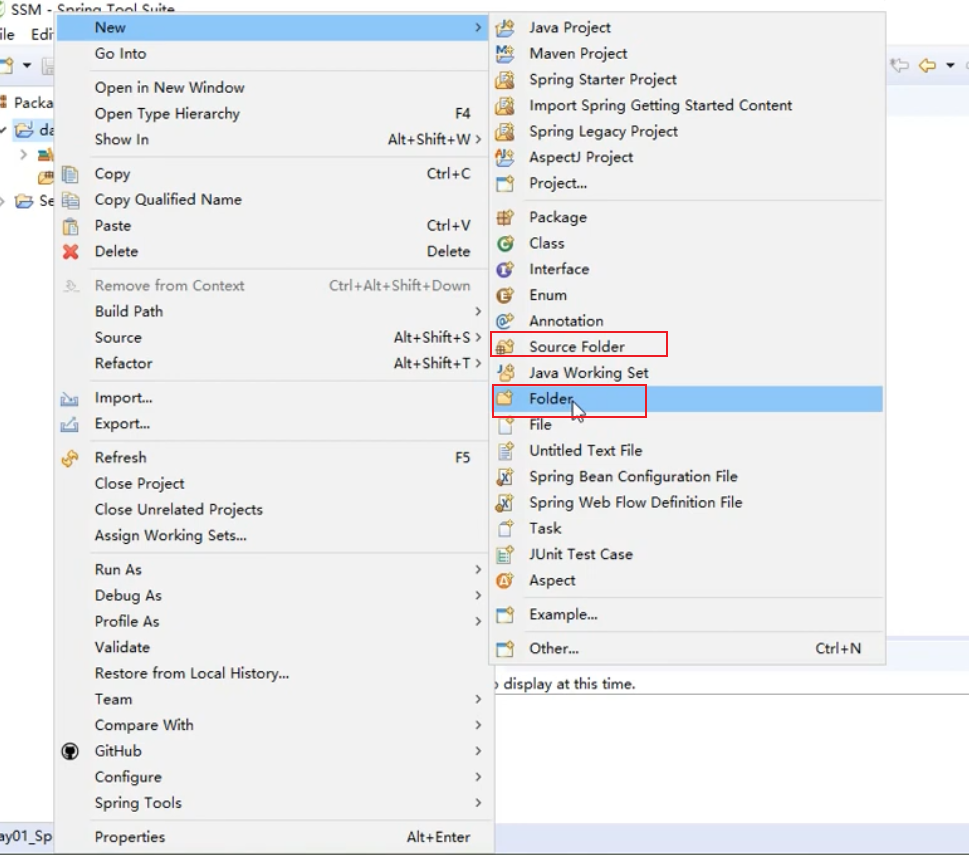Expand the Show In submenu arrow
Screen dimensions: 969x855
pos(478,140)
